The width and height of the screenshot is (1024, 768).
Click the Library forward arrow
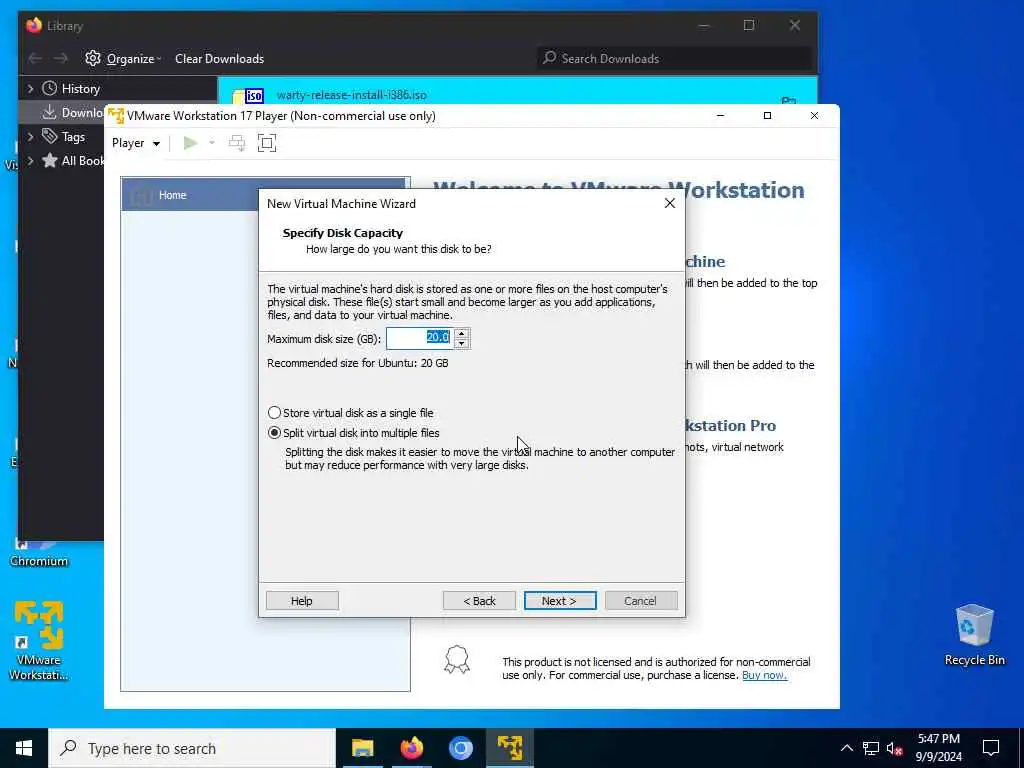point(61,59)
